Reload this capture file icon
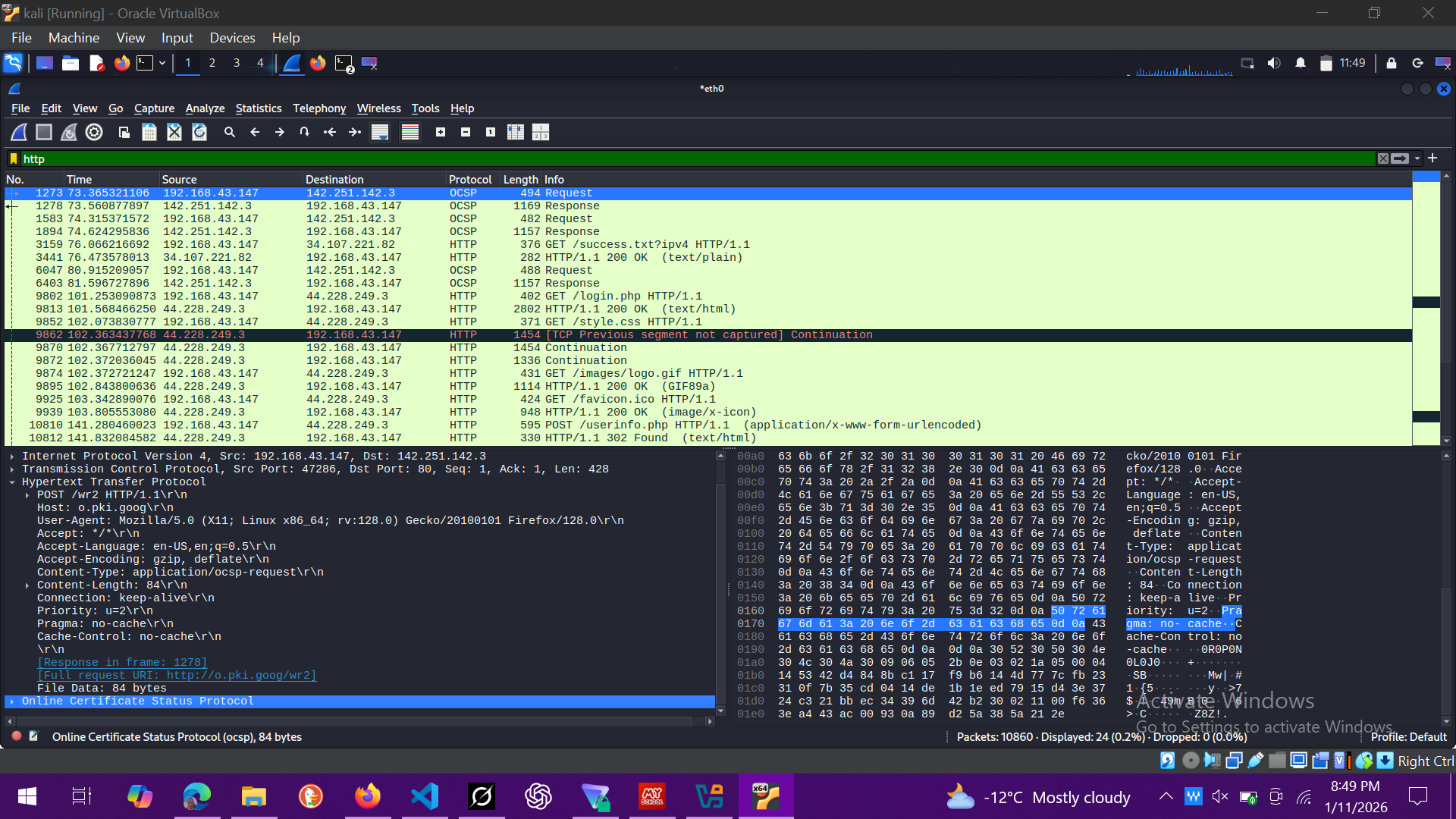The image size is (1456, 819). pos(199,132)
